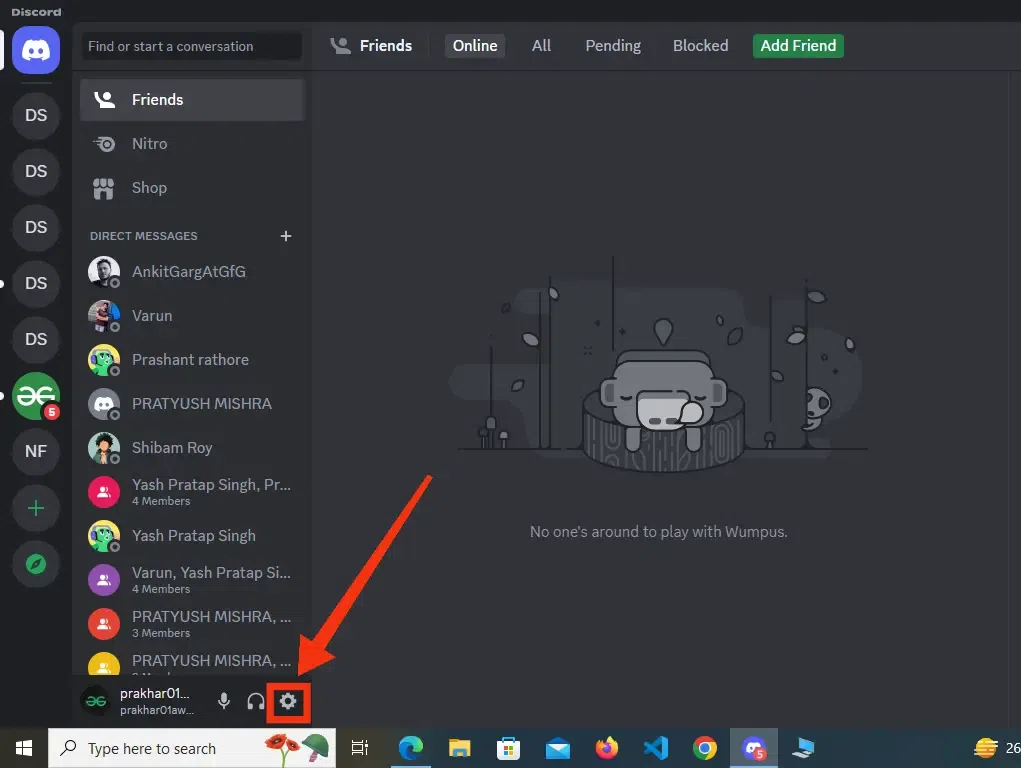Open the first DS server icon
The height and width of the screenshot is (768, 1021).
36,115
